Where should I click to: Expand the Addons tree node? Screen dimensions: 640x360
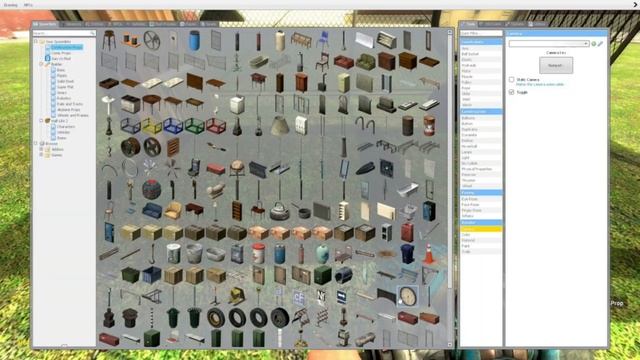click(41, 149)
